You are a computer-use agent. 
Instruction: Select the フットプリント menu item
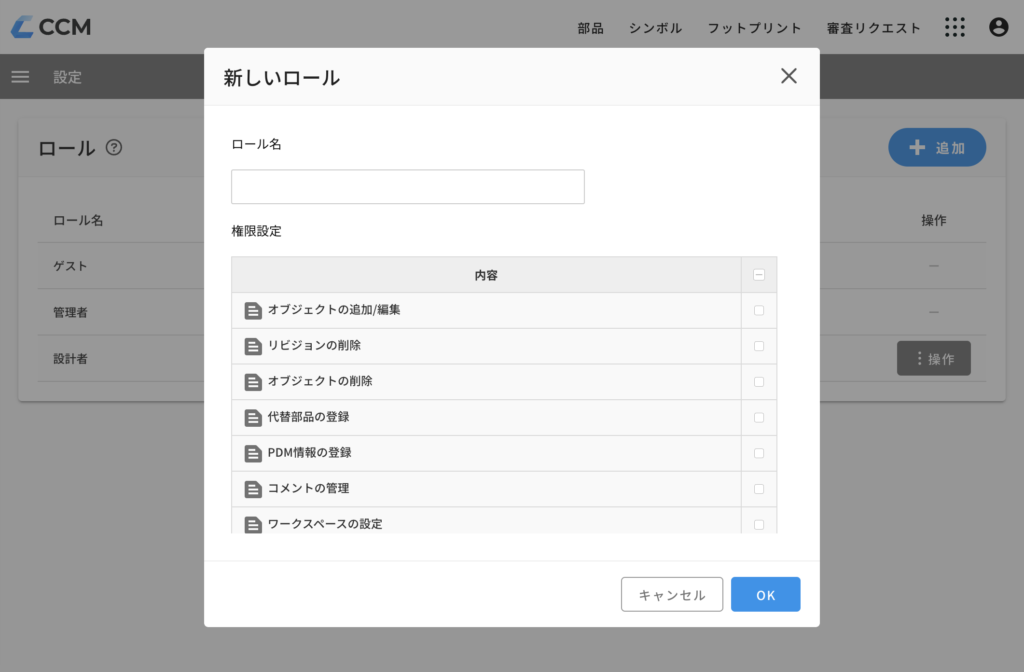pyautogui.click(x=755, y=28)
